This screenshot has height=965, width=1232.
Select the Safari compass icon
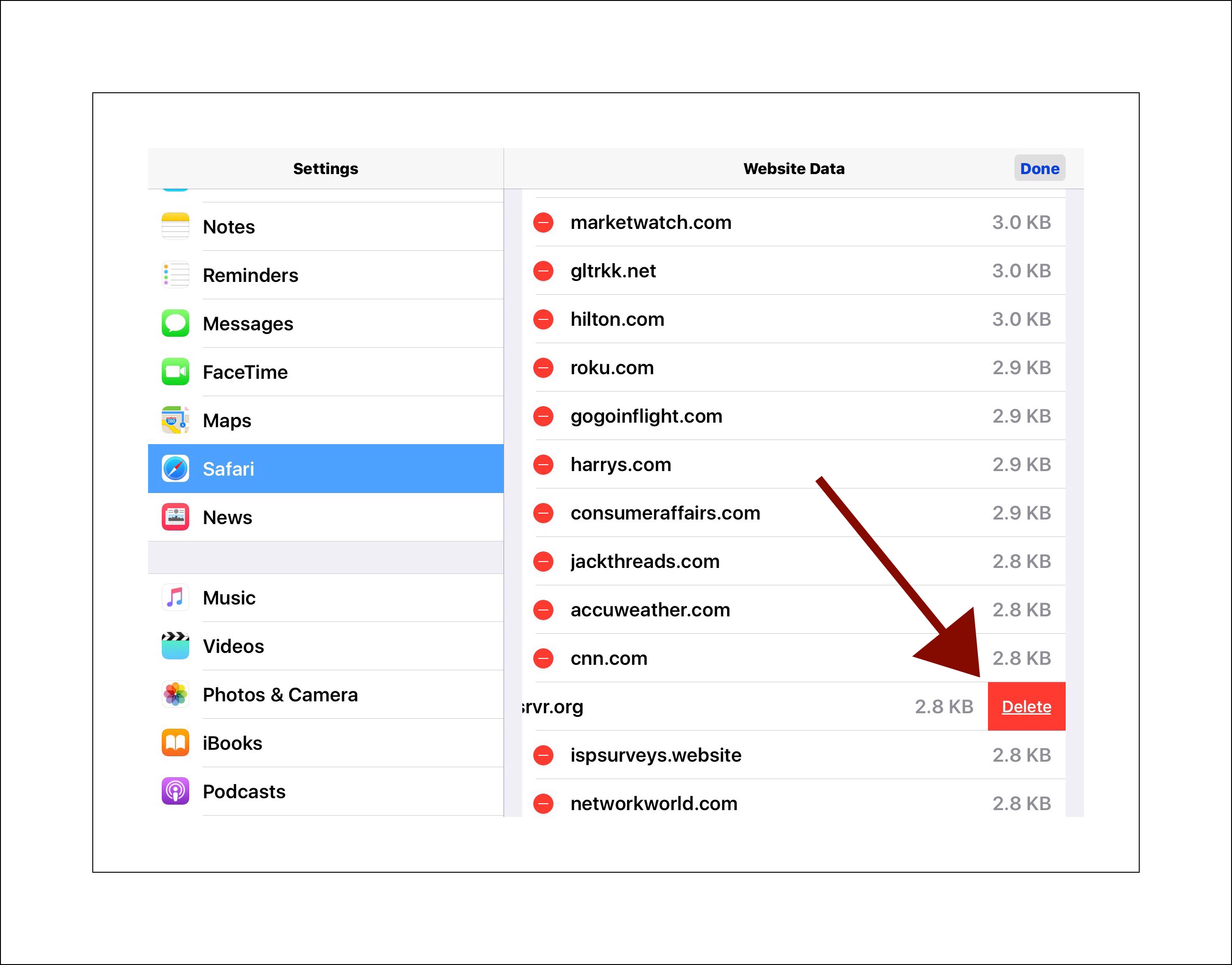tap(175, 468)
